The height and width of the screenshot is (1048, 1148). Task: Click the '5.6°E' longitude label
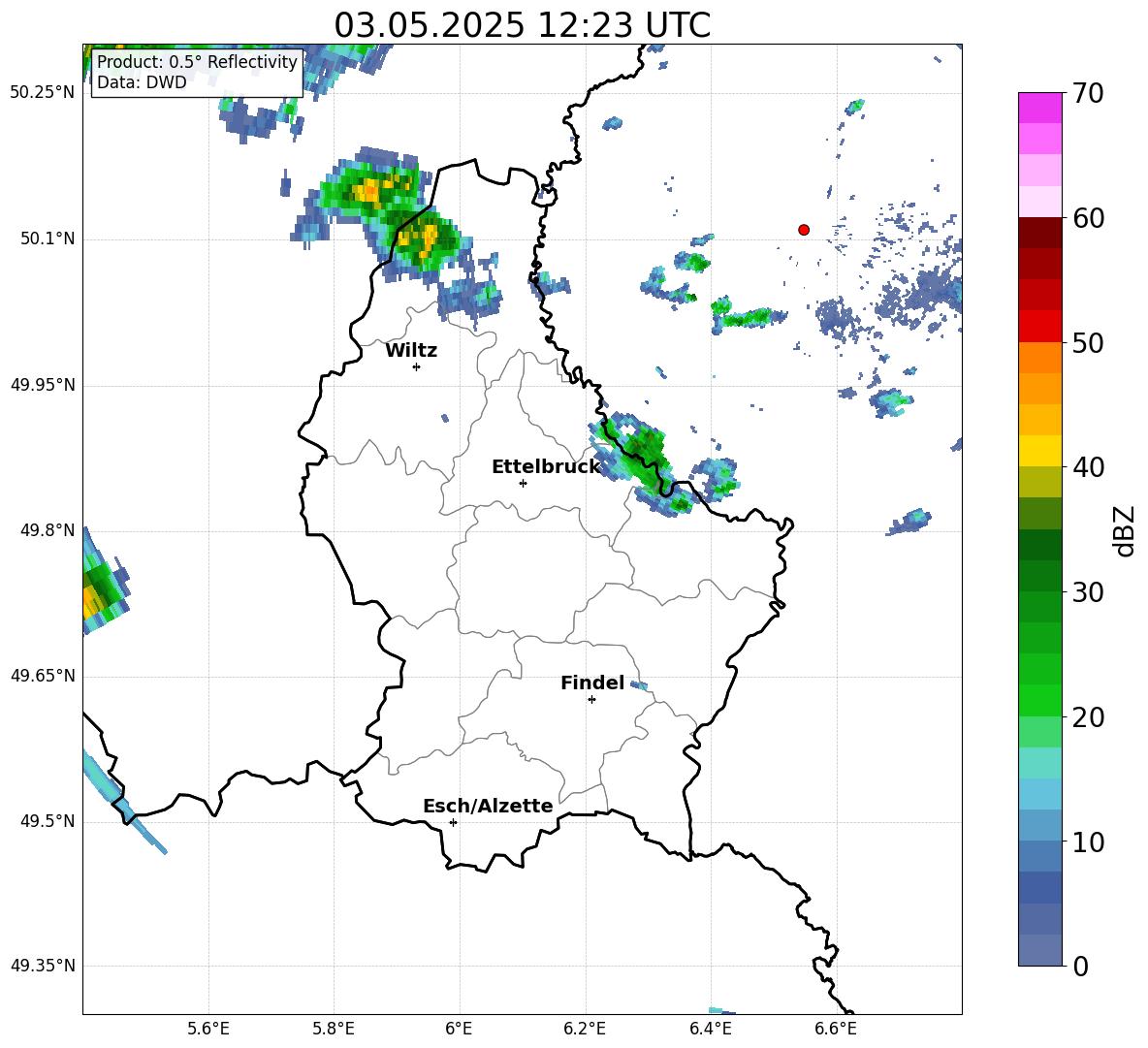208,1029
